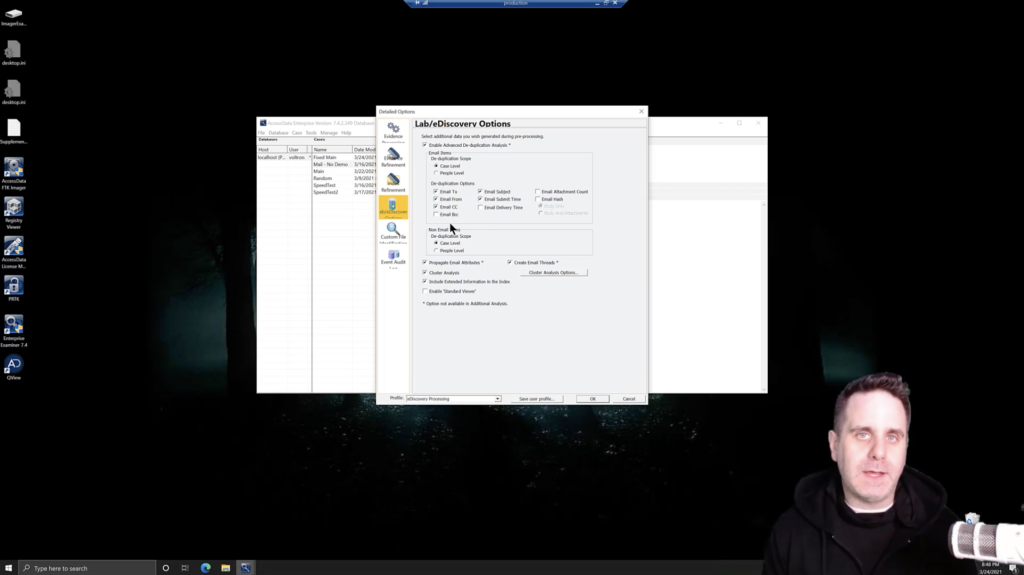Screen dimensions: 1024x575
Task: Open the Tools menu in AccessData window
Action: point(312,133)
